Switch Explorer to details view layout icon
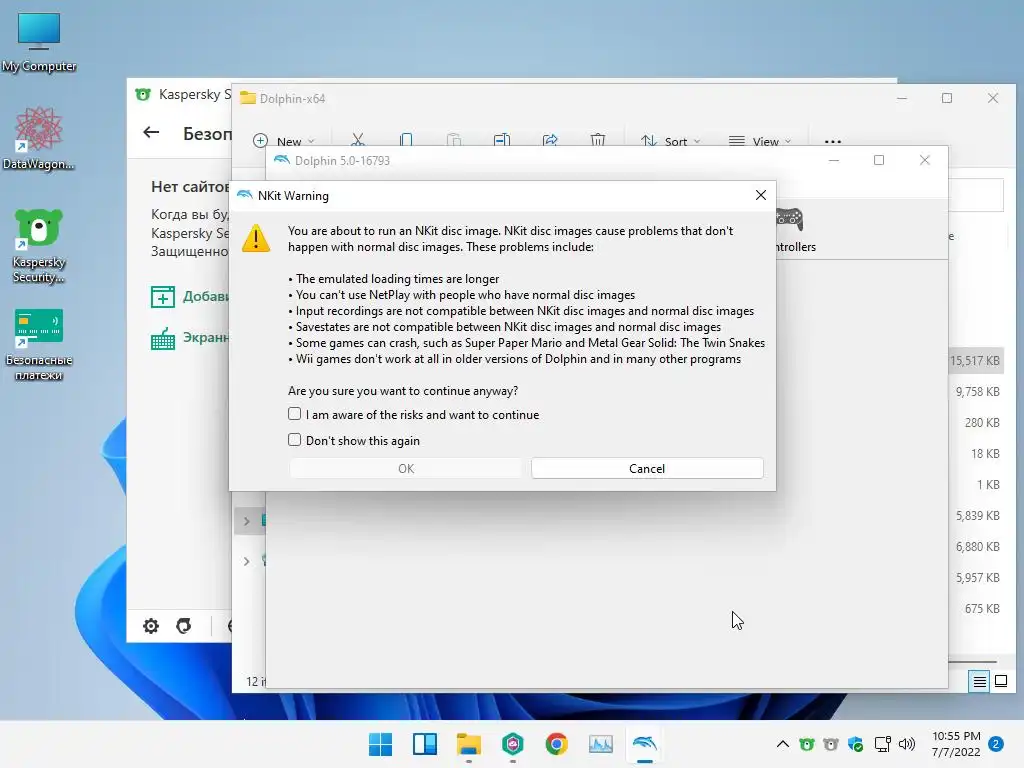Screen dimensions: 1024x768 click(x=980, y=682)
